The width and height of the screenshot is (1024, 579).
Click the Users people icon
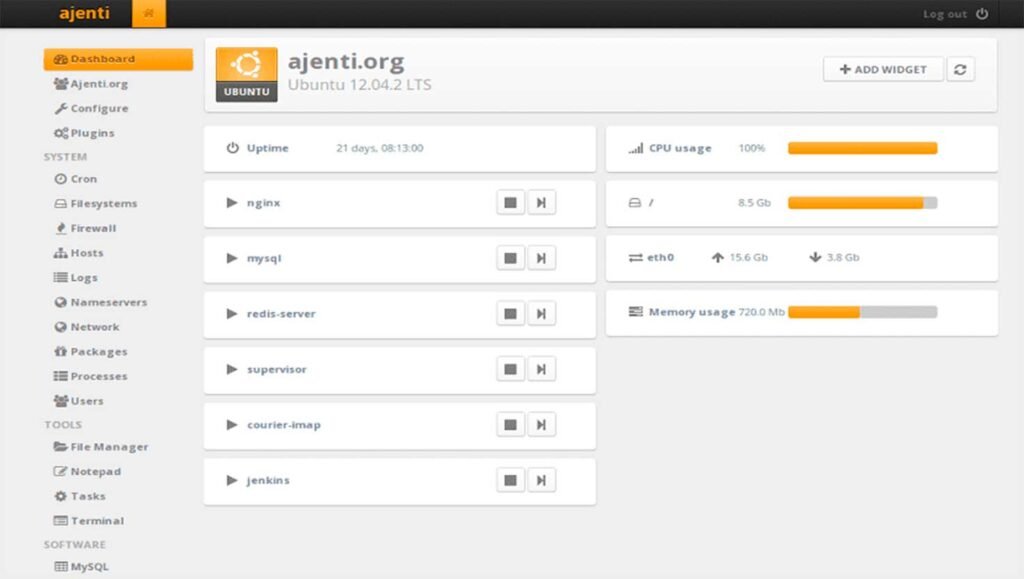click(61, 401)
